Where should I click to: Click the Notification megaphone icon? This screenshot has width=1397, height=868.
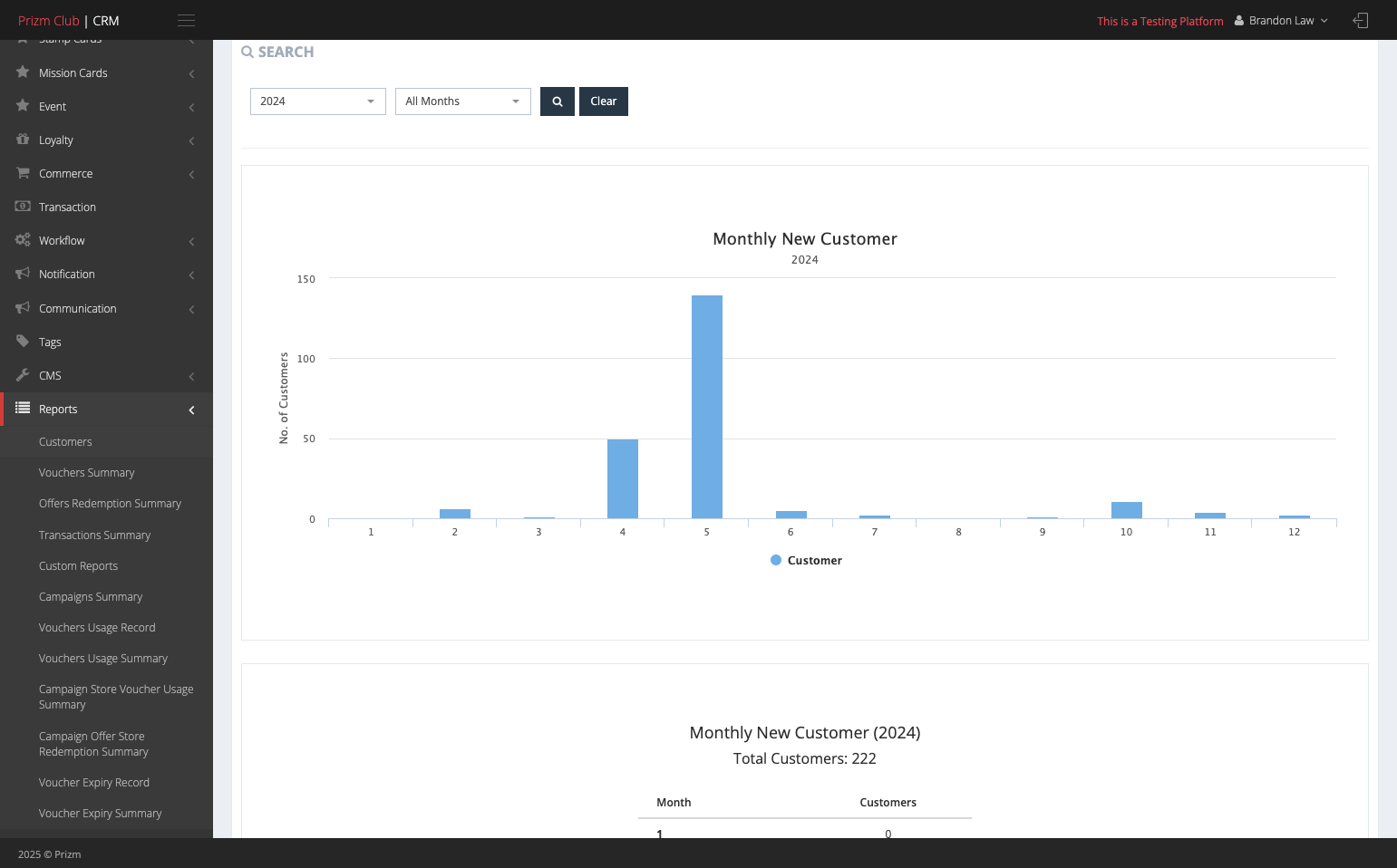click(x=23, y=274)
